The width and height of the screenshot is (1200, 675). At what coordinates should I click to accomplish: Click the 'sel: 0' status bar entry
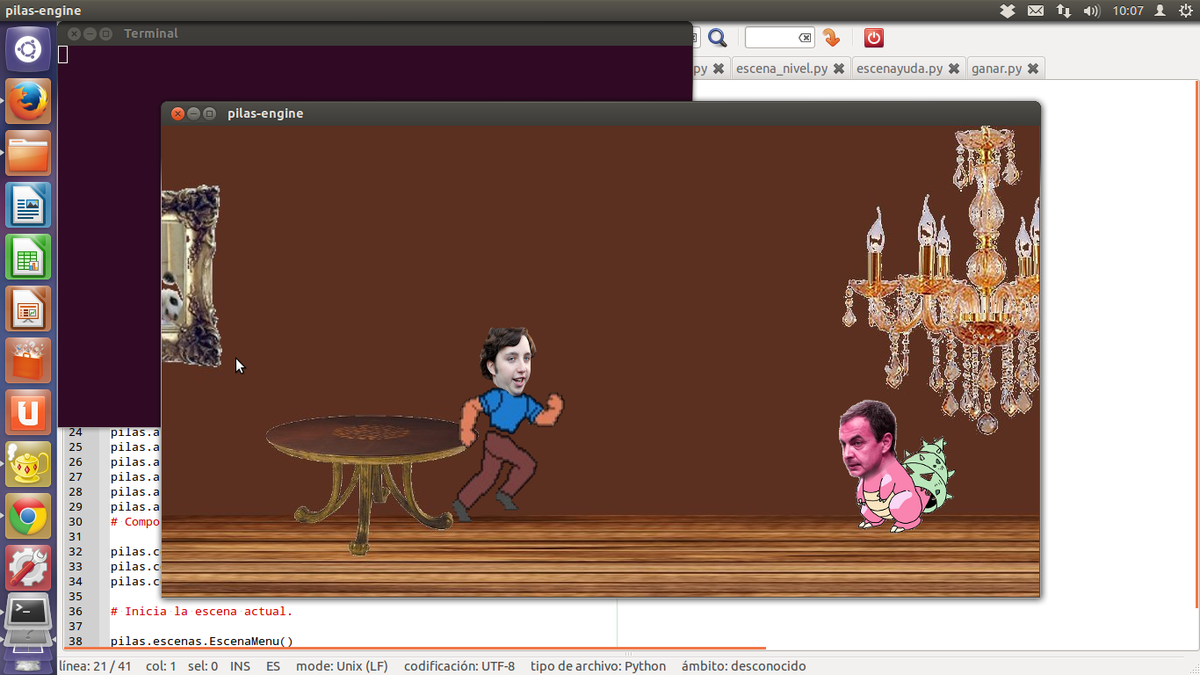coord(203,666)
